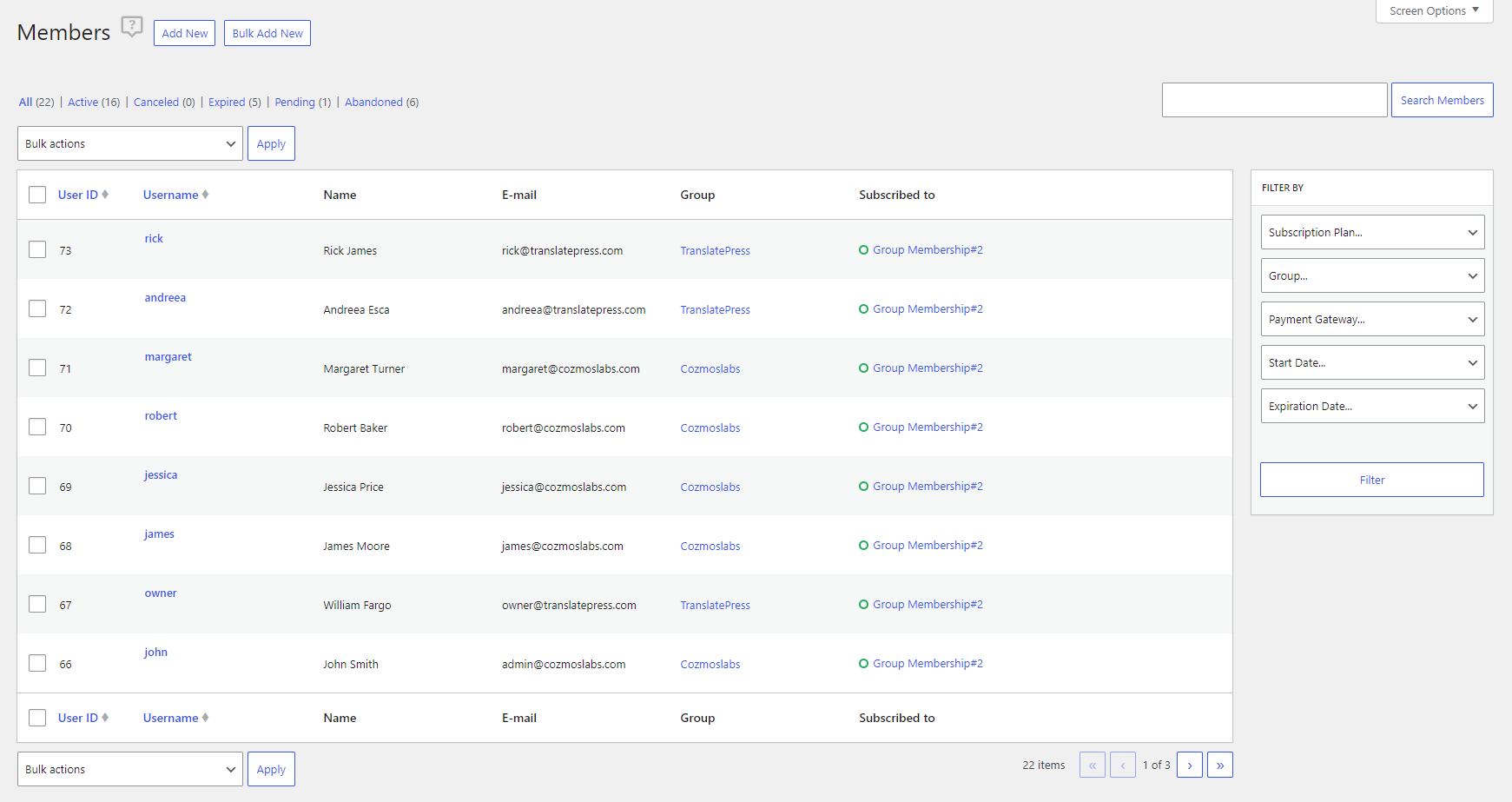
Task: Focus the member search input field
Action: click(1274, 100)
